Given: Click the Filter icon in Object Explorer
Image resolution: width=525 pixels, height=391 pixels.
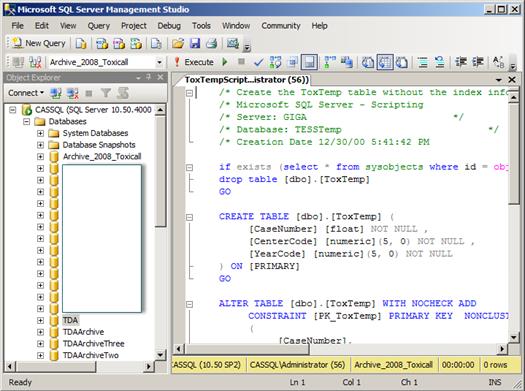Looking at the screenshot, I should [x=106, y=93].
